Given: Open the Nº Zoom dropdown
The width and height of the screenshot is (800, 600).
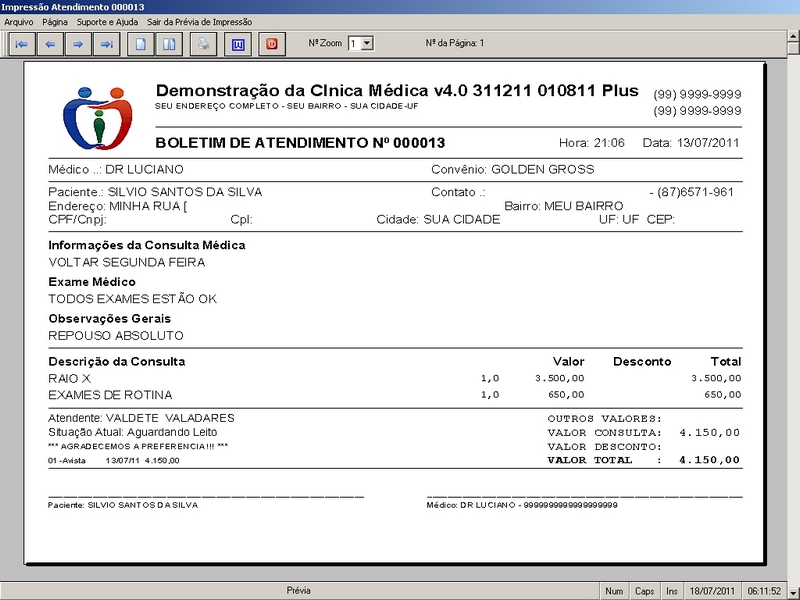Looking at the screenshot, I should point(366,43).
